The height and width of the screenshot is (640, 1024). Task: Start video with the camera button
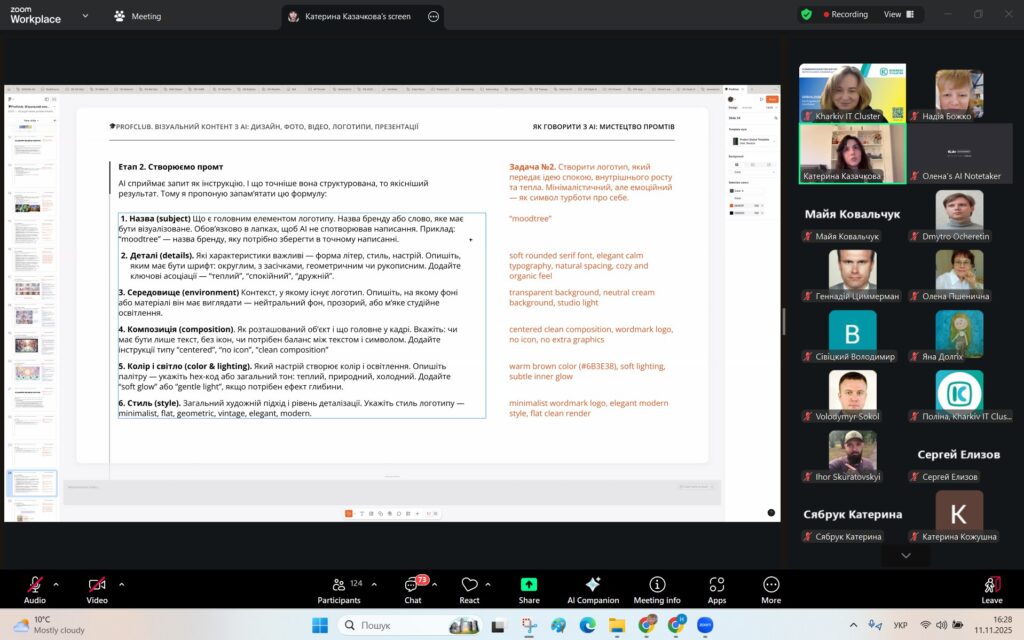tap(97, 585)
